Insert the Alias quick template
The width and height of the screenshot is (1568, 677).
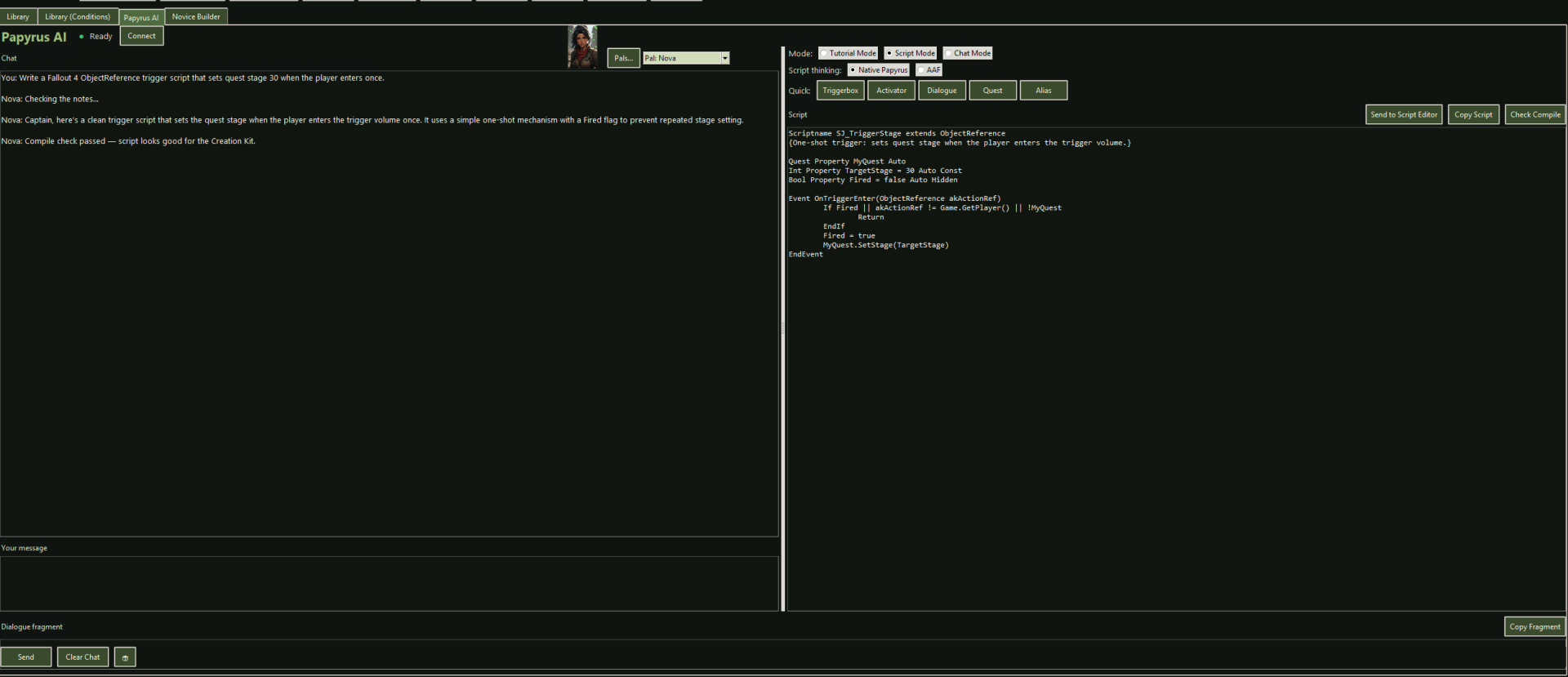[x=1043, y=91]
